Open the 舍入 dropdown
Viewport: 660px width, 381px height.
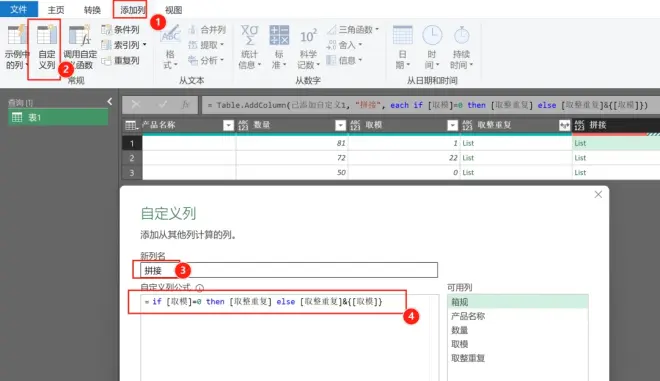[x=345, y=45]
